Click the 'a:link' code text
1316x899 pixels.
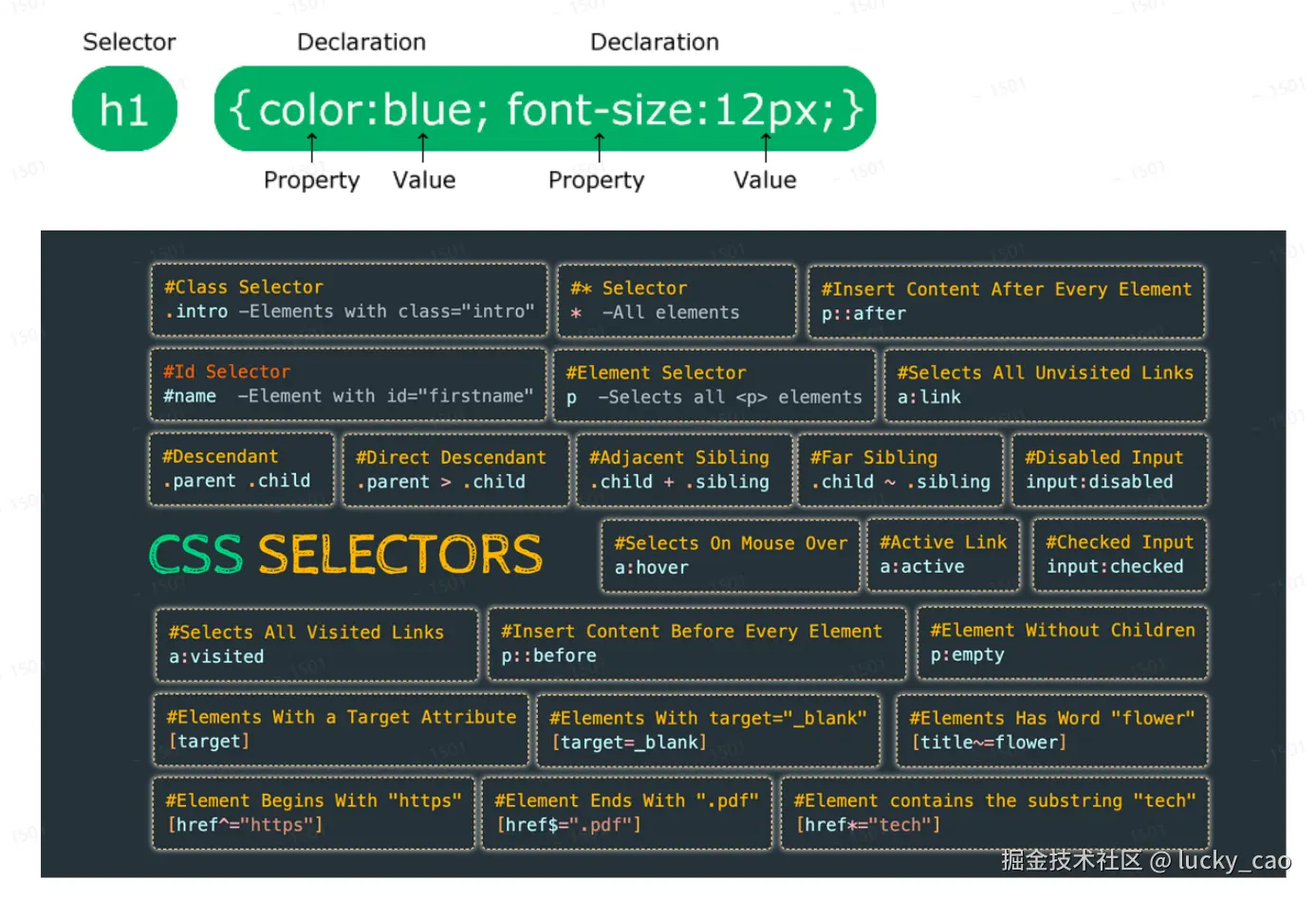(929, 397)
